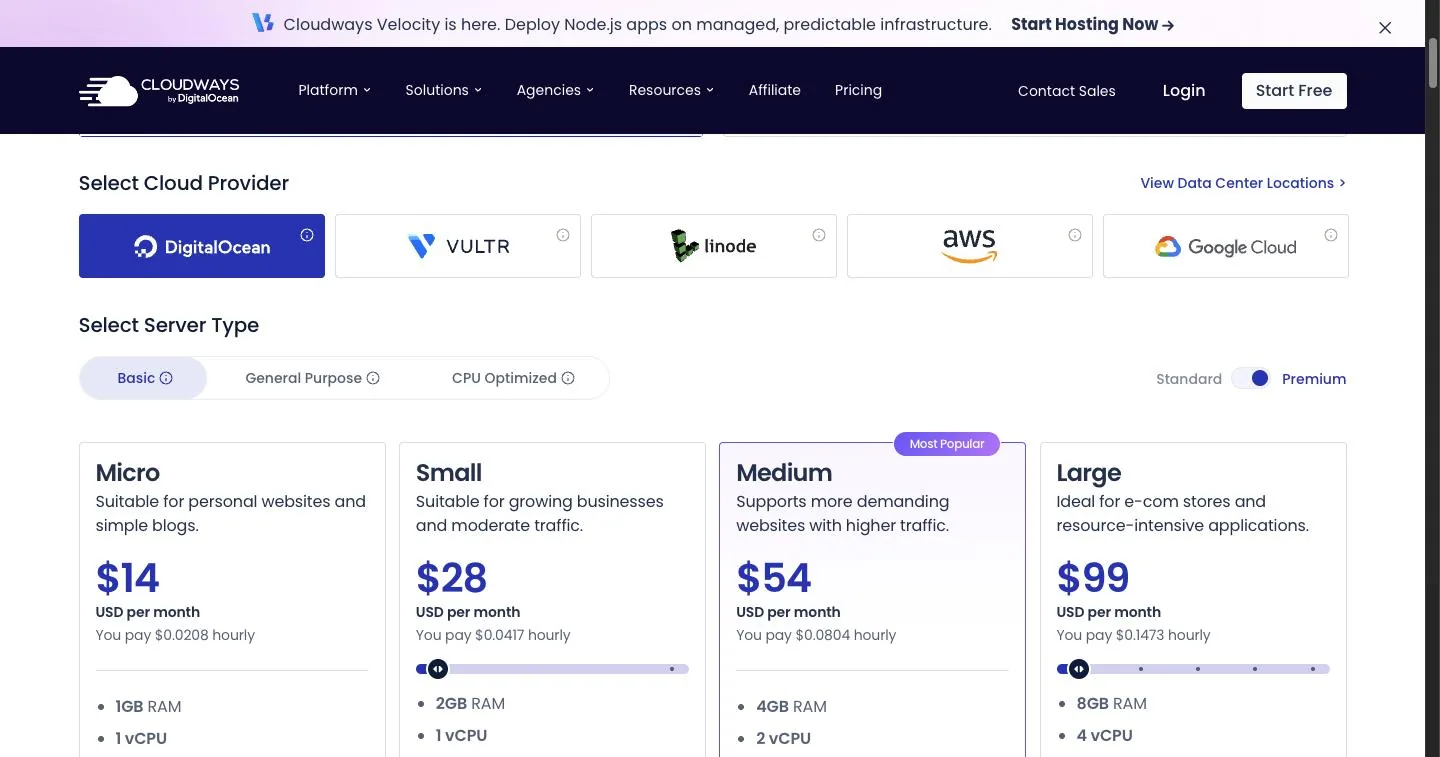Select the Medium plan card title
The image size is (1440, 757).
pyautogui.click(x=784, y=472)
